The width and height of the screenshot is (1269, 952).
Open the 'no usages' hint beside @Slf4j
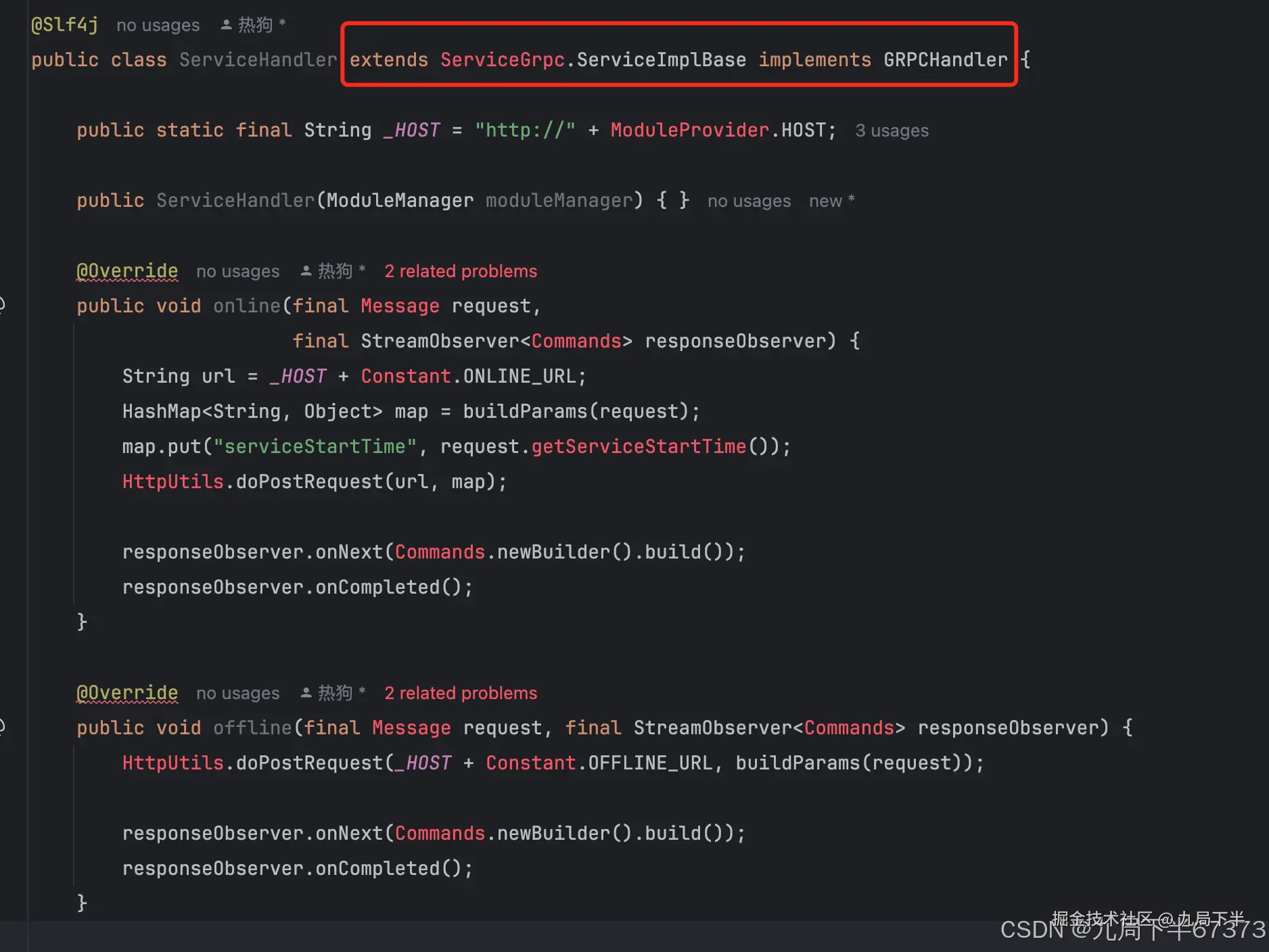pos(158,25)
